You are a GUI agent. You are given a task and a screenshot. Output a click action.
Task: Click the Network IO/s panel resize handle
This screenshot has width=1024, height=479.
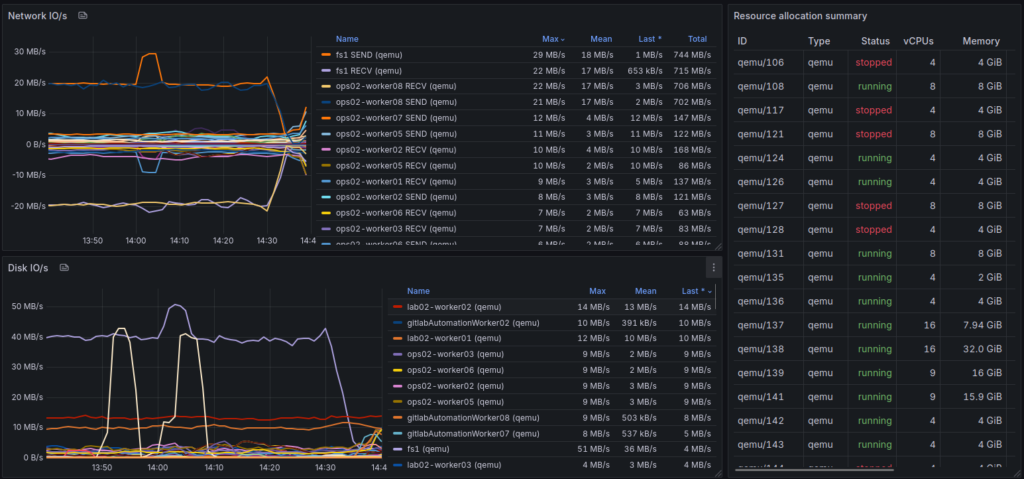pyautogui.click(x=716, y=245)
